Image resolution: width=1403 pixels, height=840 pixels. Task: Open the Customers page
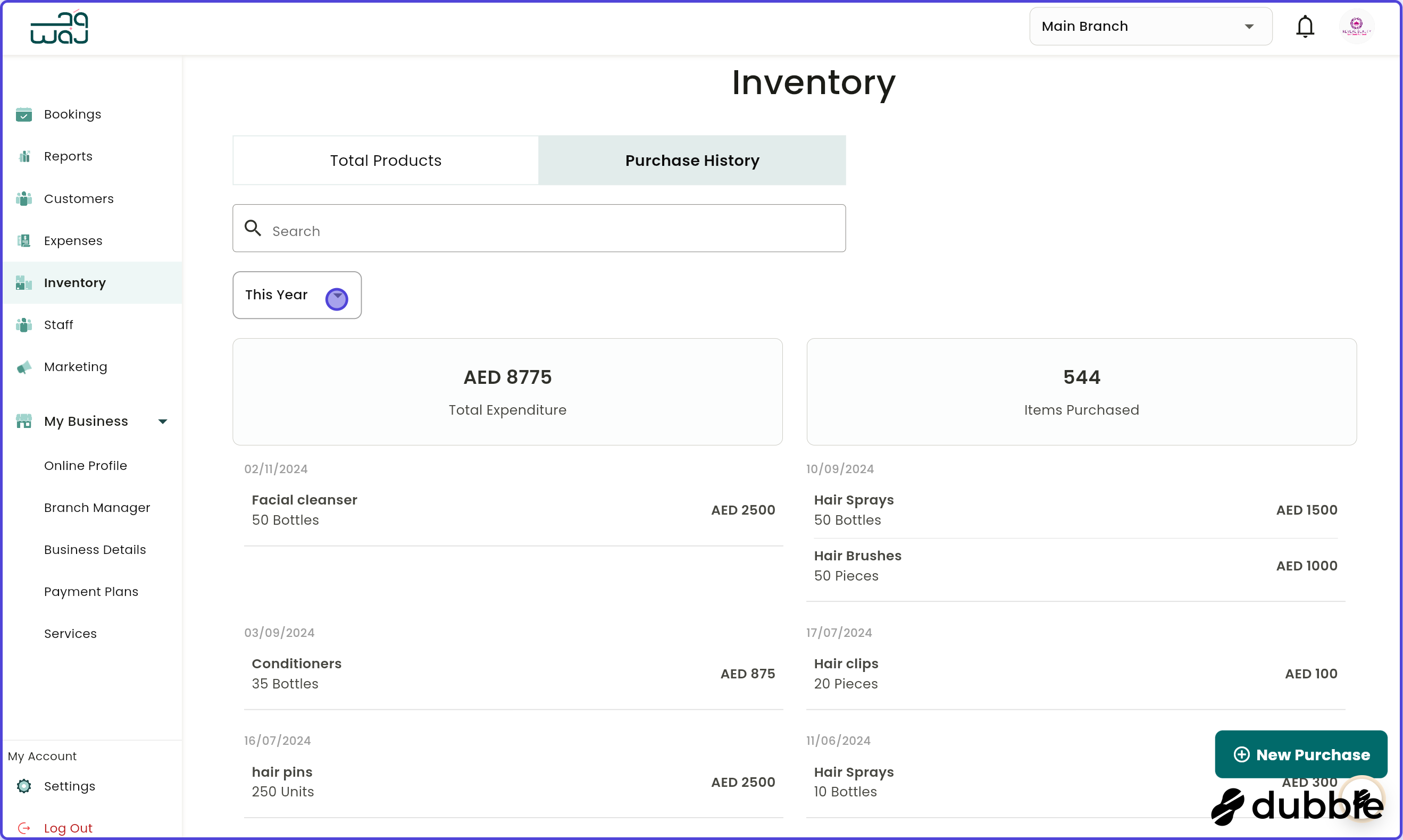(x=79, y=199)
